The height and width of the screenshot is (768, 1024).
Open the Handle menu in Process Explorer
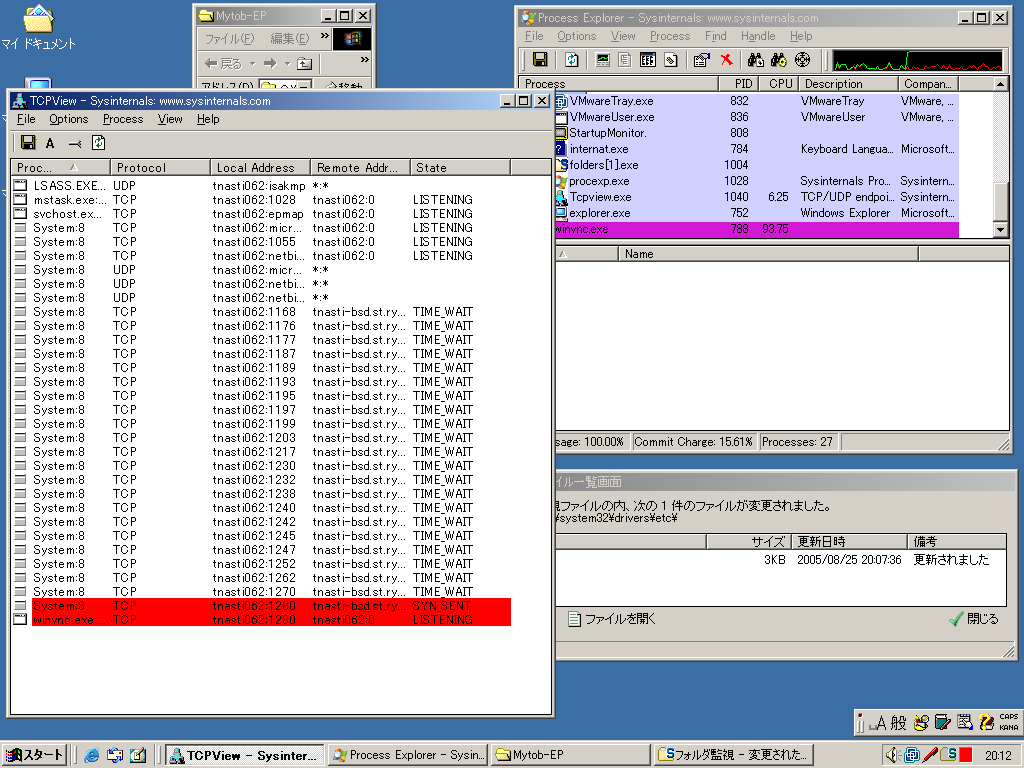(757, 36)
